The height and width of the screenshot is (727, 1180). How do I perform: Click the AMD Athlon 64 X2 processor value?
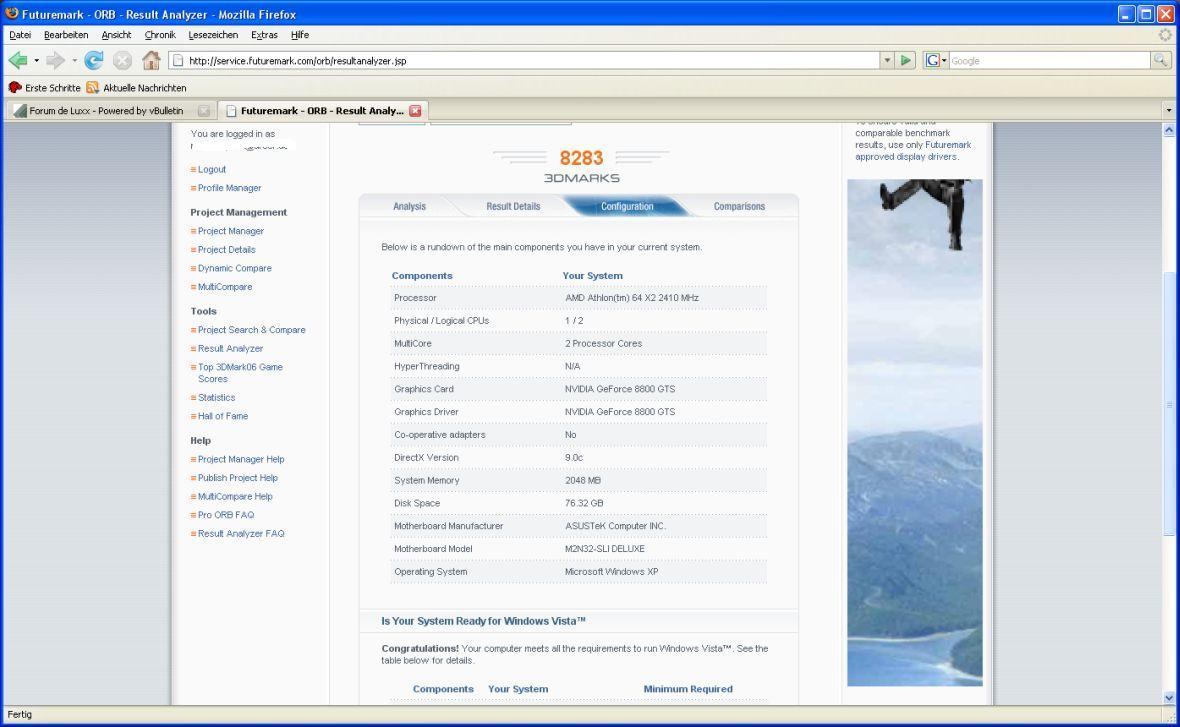pos(631,298)
